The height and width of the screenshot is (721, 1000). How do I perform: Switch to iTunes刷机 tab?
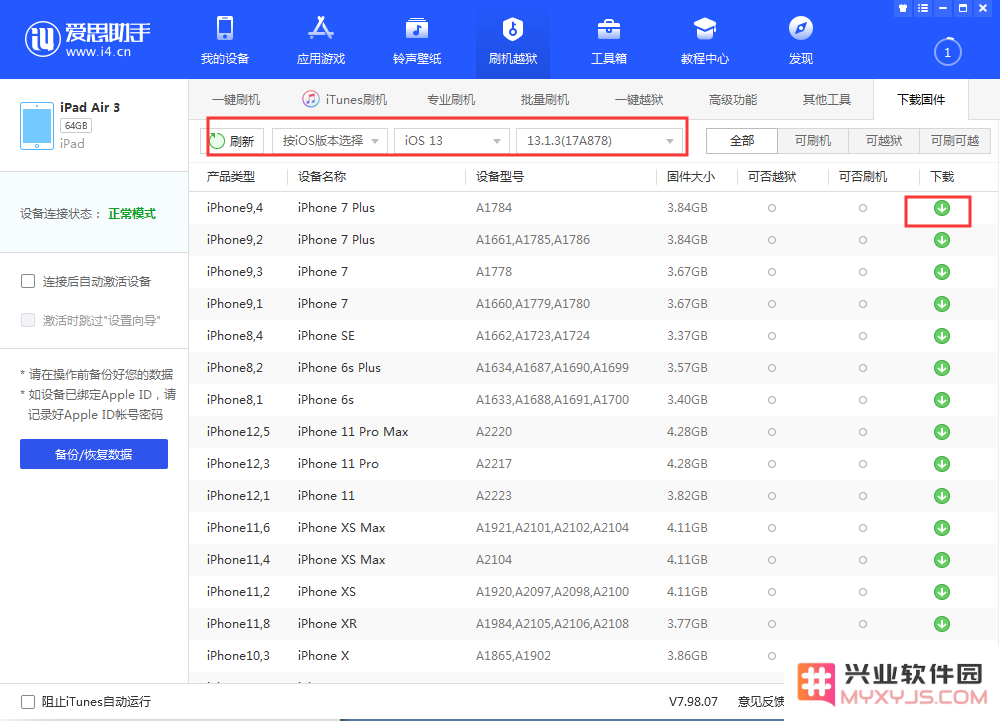[x=344, y=99]
